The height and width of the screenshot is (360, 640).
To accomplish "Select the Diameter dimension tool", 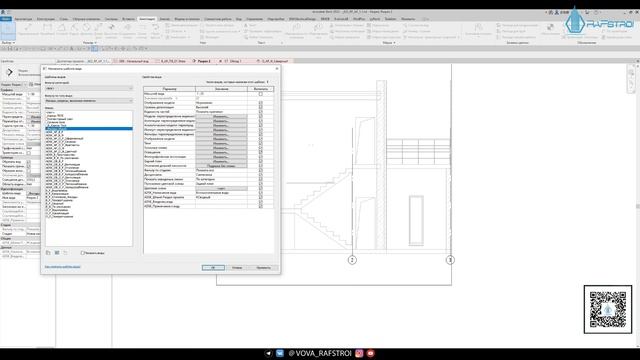I will click(x=86, y=31).
